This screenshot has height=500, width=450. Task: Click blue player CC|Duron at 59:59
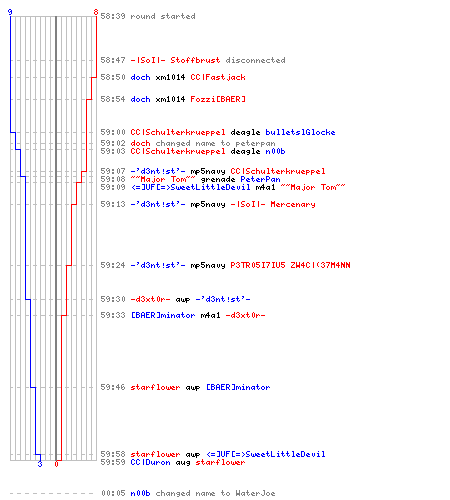pyautogui.click(x=150, y=462)
